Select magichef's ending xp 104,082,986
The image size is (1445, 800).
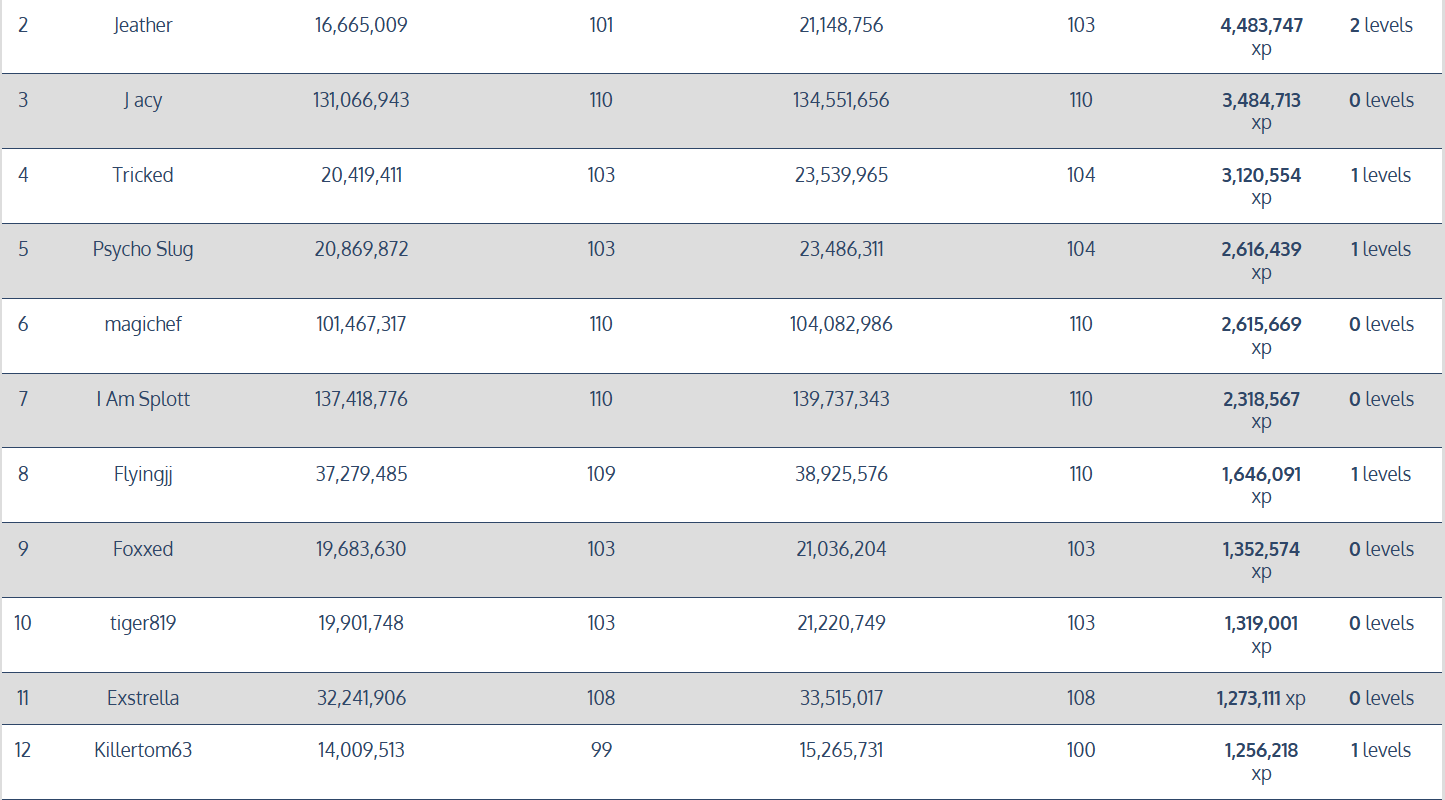841,325
